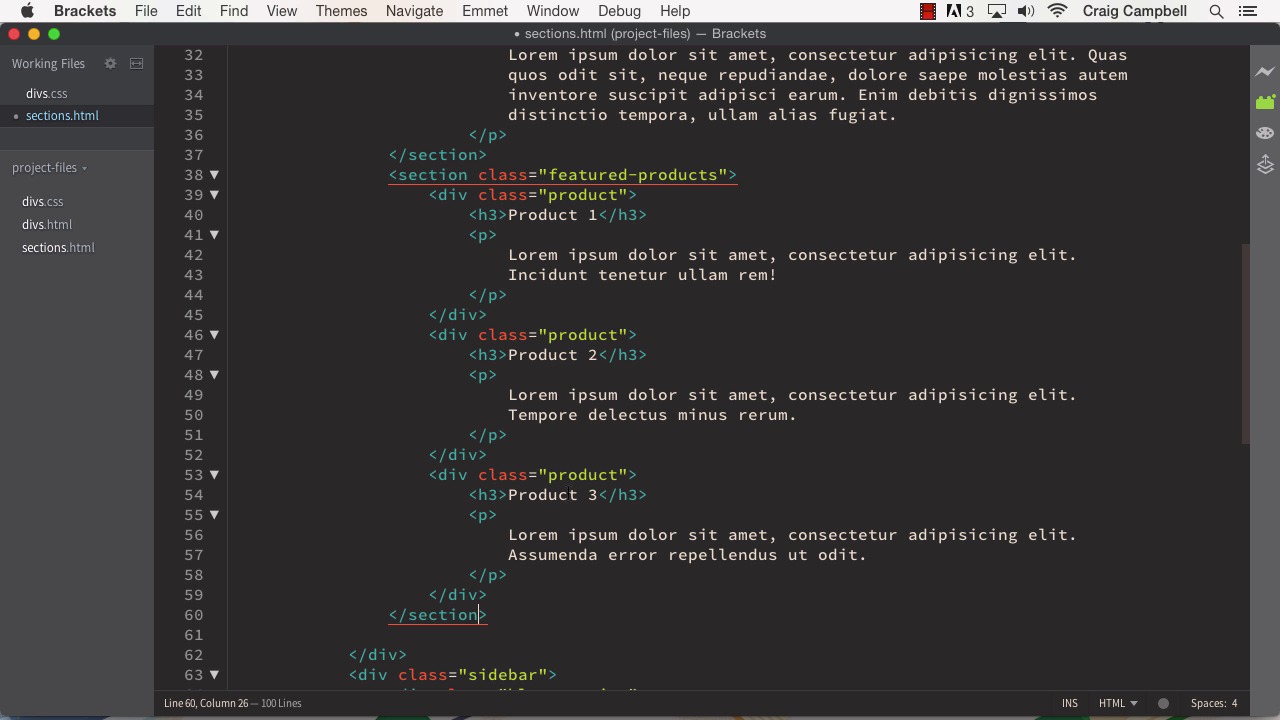Click the closing </section> tag on line 37
The width and height of the screenshot is (1280, 720).
(x=438, y=155)
